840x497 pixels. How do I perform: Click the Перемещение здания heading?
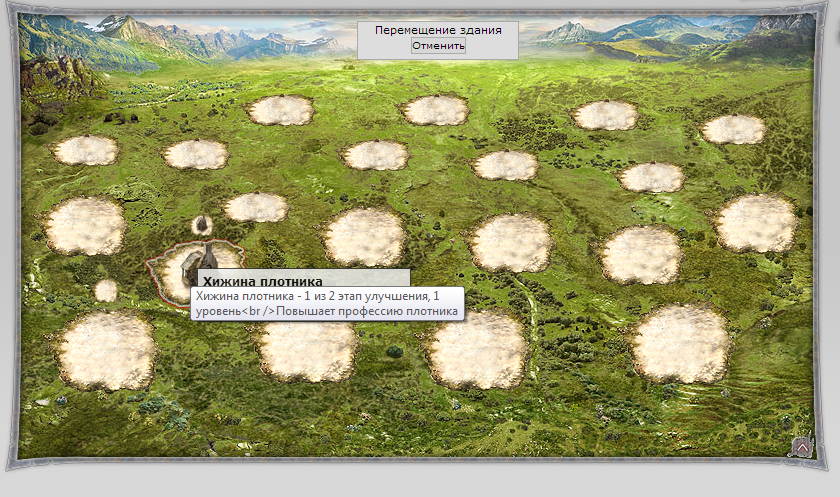click(x=438, y=30)
